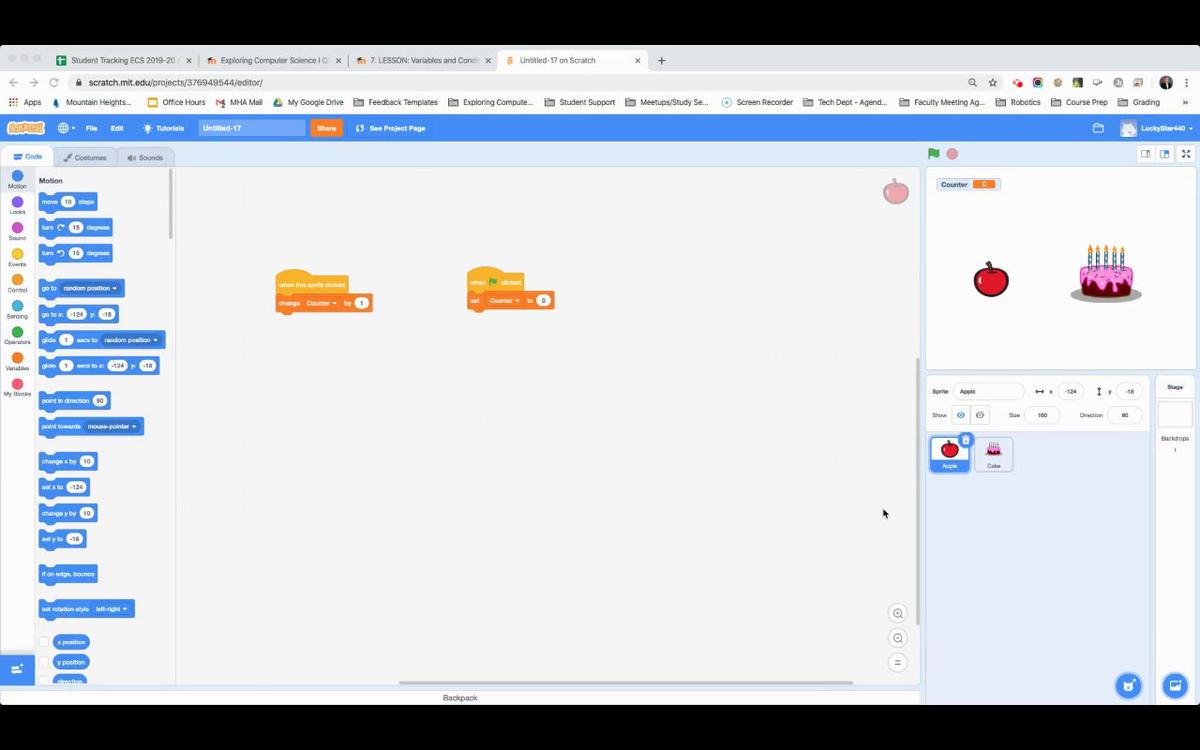1200x750 pixels.
Task: Open the mouse-pointer dropdown in point towards block
Action: pos(112,426)
